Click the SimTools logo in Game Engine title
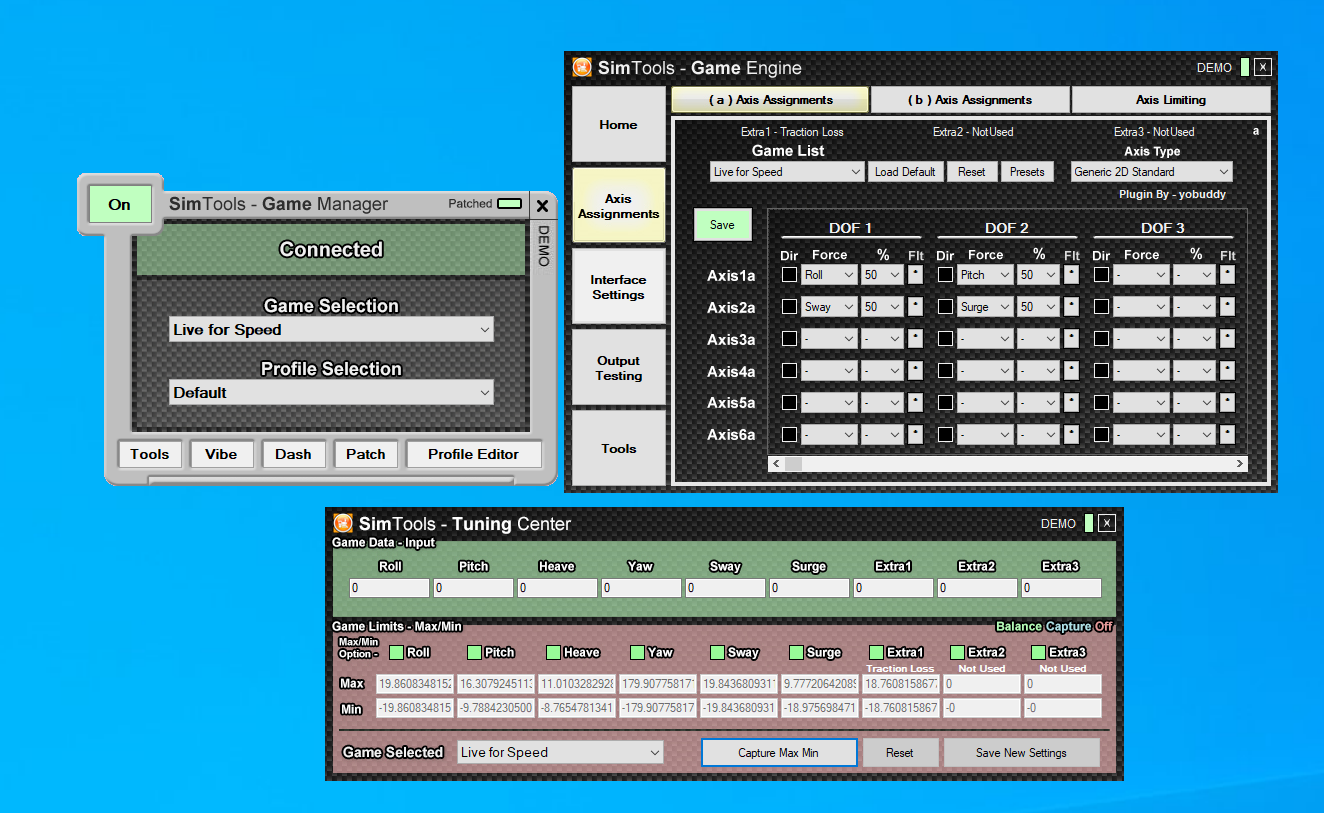 point(582,68)
